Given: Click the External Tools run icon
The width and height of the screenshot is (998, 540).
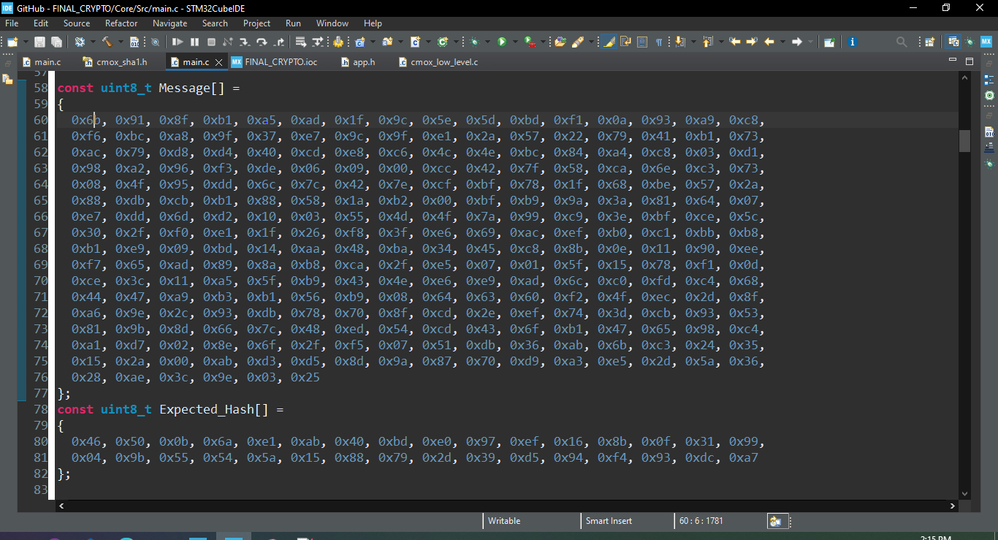Looking at the screenshot, I should point(530,41).
